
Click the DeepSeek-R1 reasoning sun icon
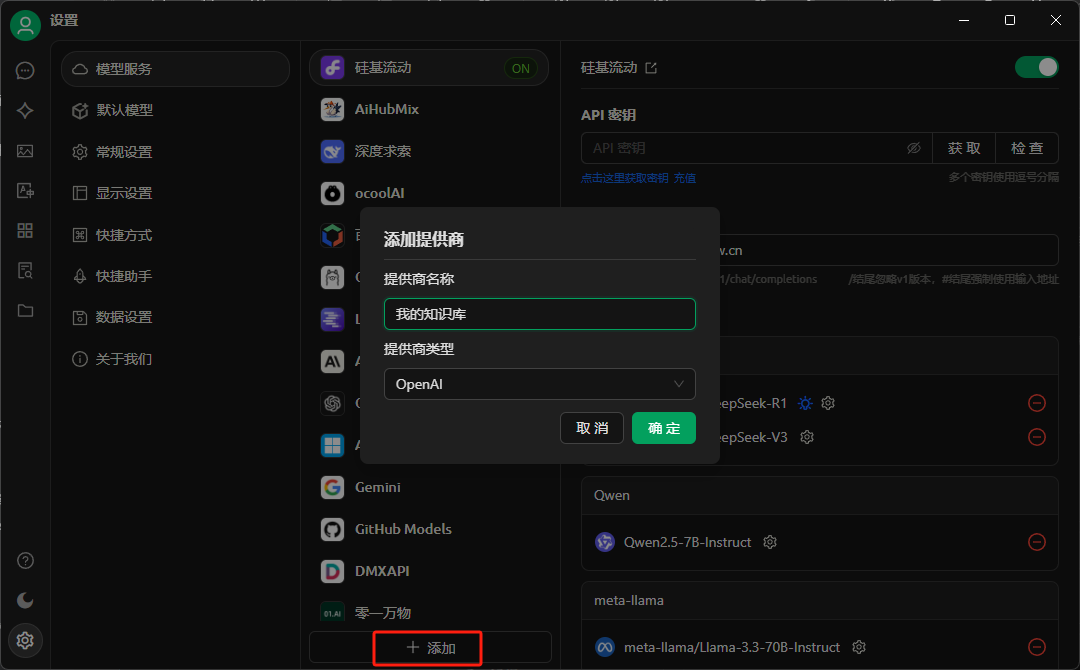(805, 403)
